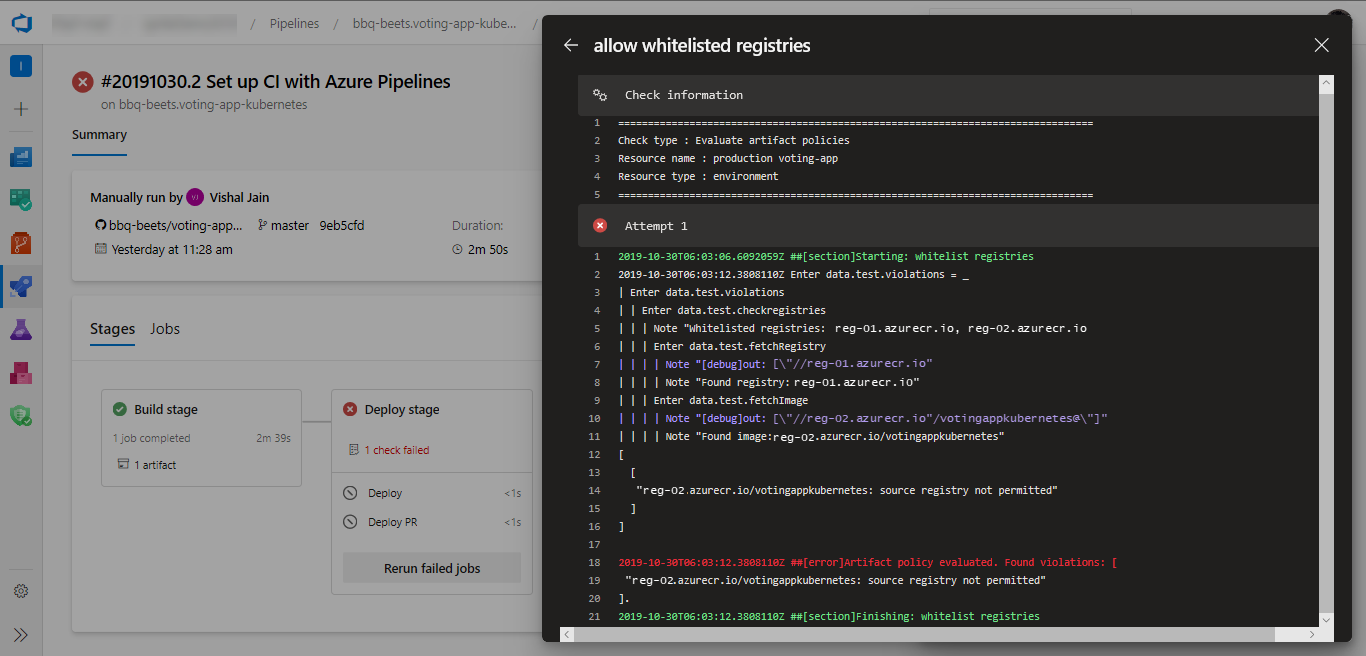This screenshot has height=656, width=1366.
Task: Select the Repos branch icon in sidebar
Action: (20, 242)
